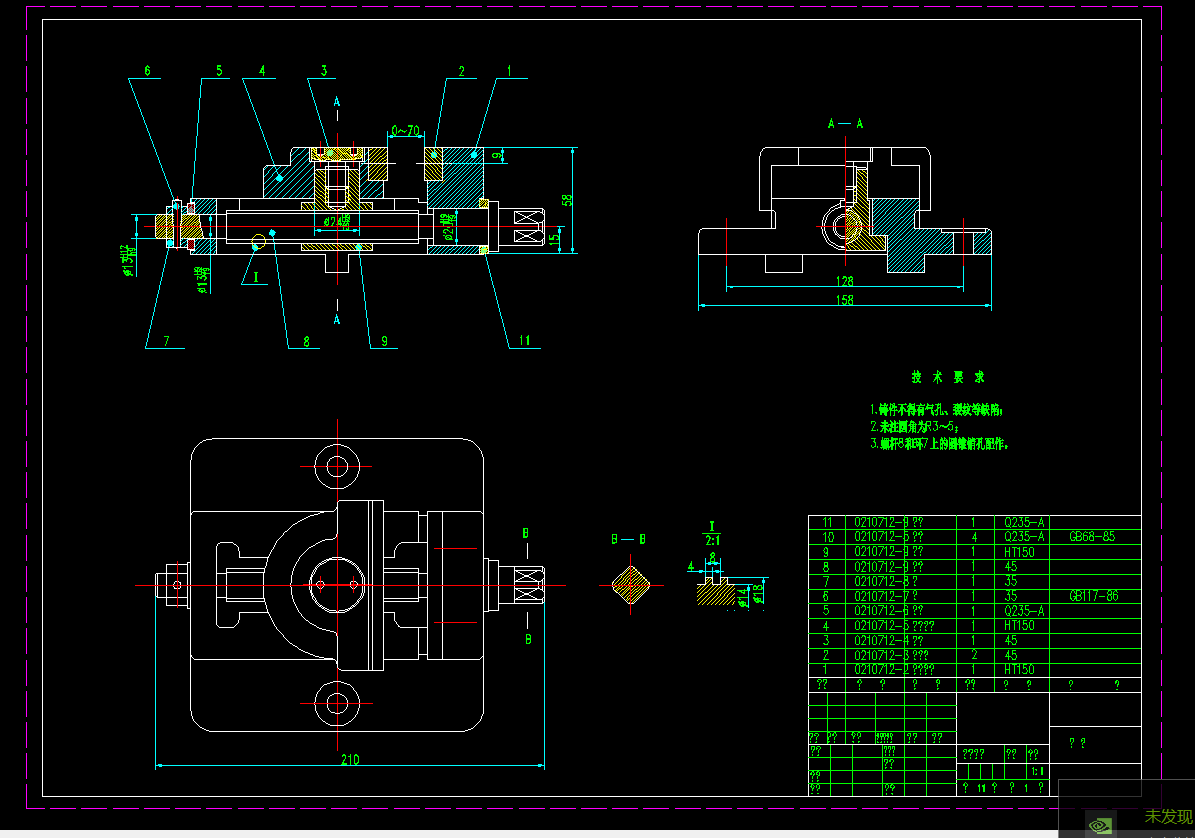The width and height of the screenshot is (1195, 838).
Task: Select the 210 overall length dimension in plan view
Action: coord(350,760)
